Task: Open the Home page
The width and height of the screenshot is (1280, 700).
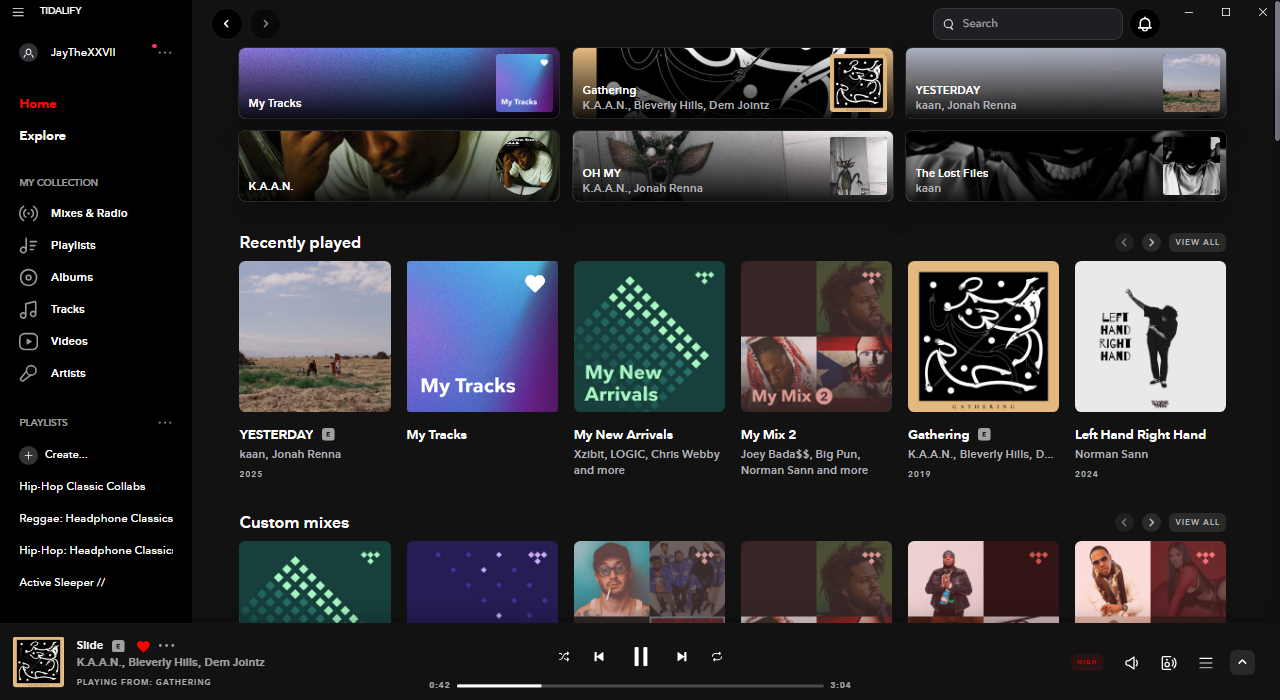Action: [38, 104]
